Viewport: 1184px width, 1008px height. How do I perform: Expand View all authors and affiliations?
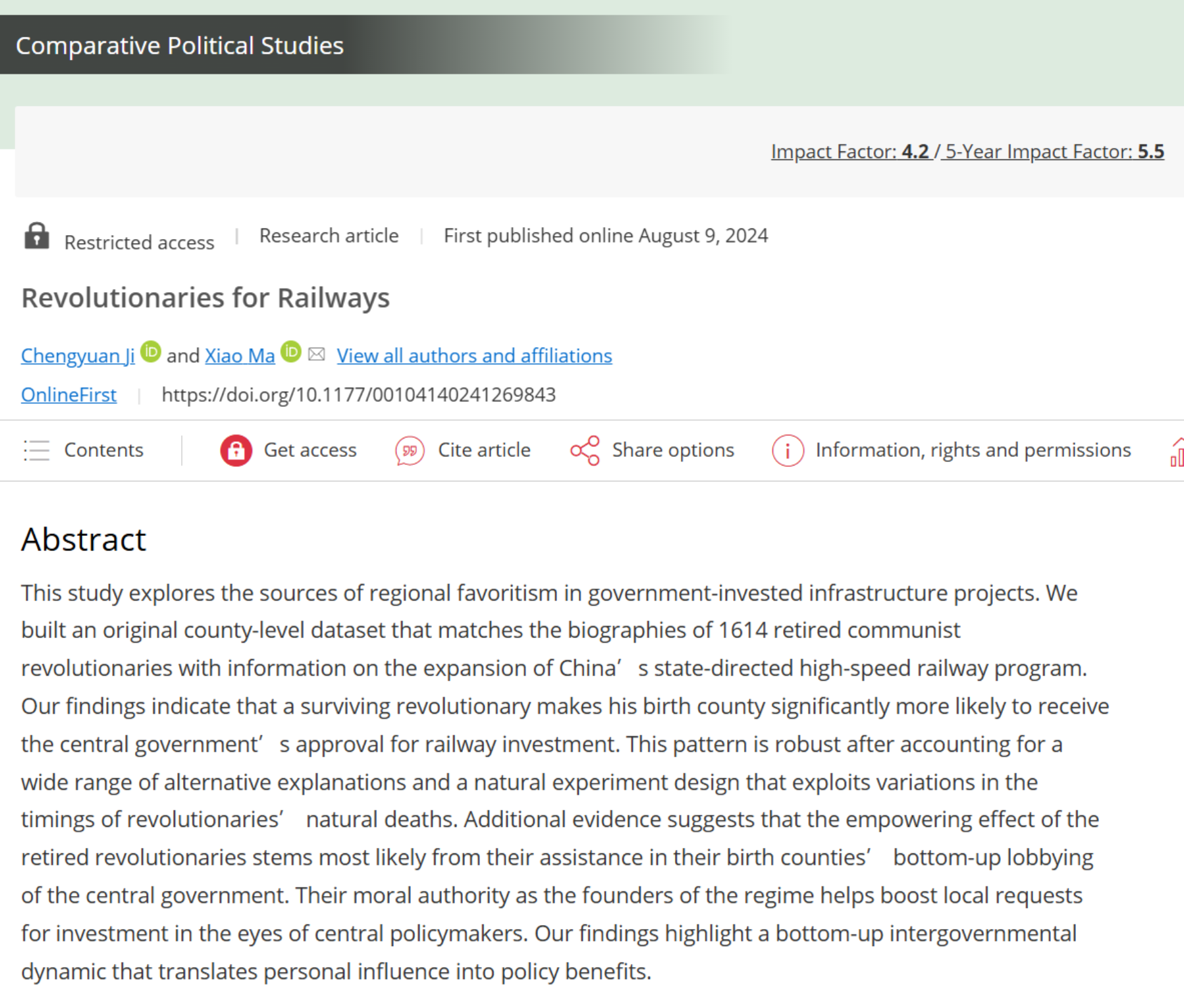pos(474,356)
